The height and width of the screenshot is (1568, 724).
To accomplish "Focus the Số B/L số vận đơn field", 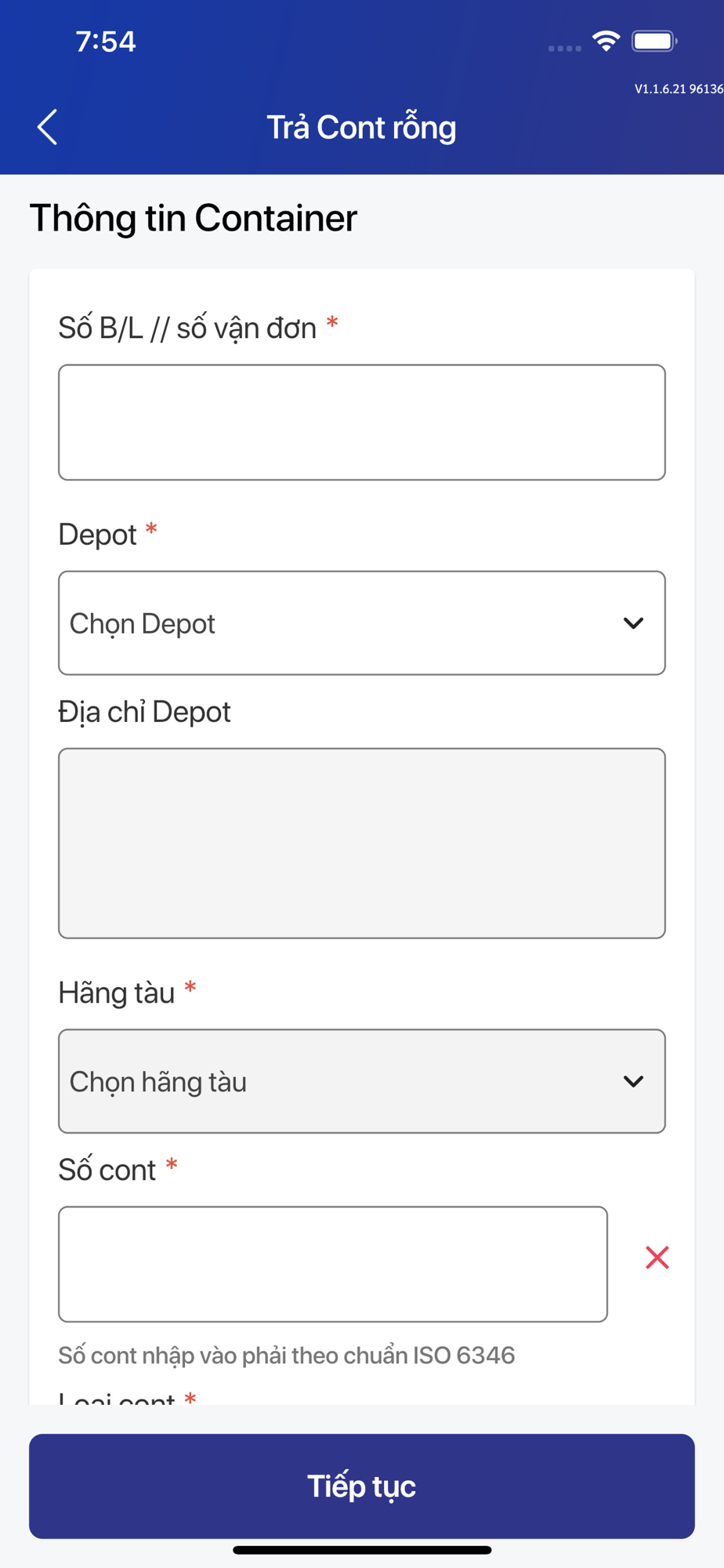I will [x=361, y=423].
